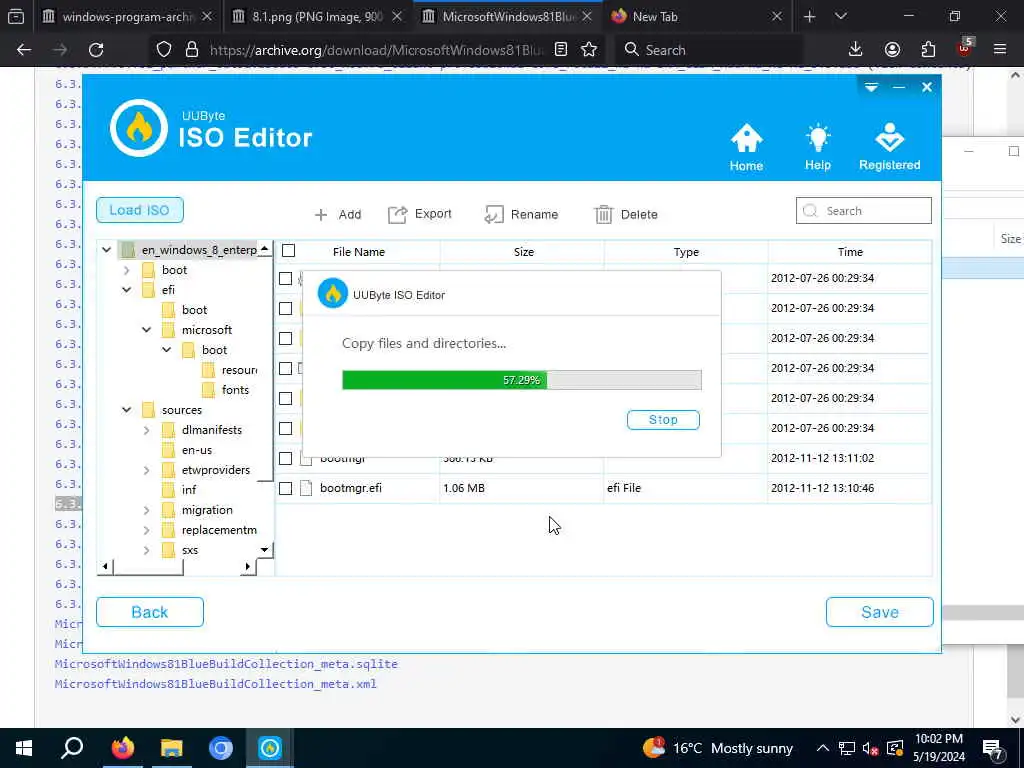Click tree scrollbar up arrow
Image resolution: width=1024 pixels, height=768 pixels.
click(264, 248)
